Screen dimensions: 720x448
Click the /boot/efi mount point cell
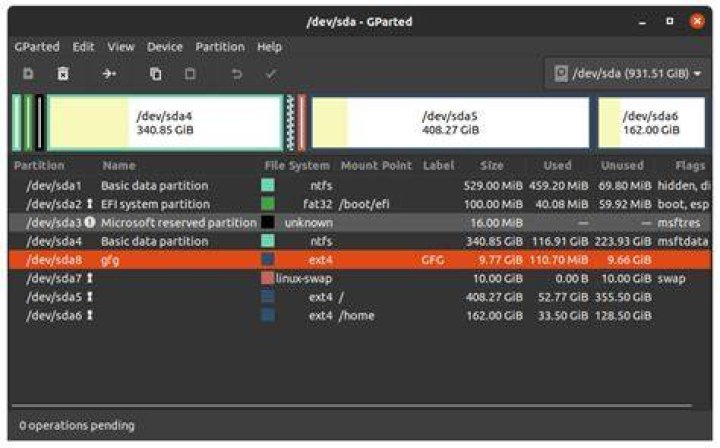pos(364,204)
